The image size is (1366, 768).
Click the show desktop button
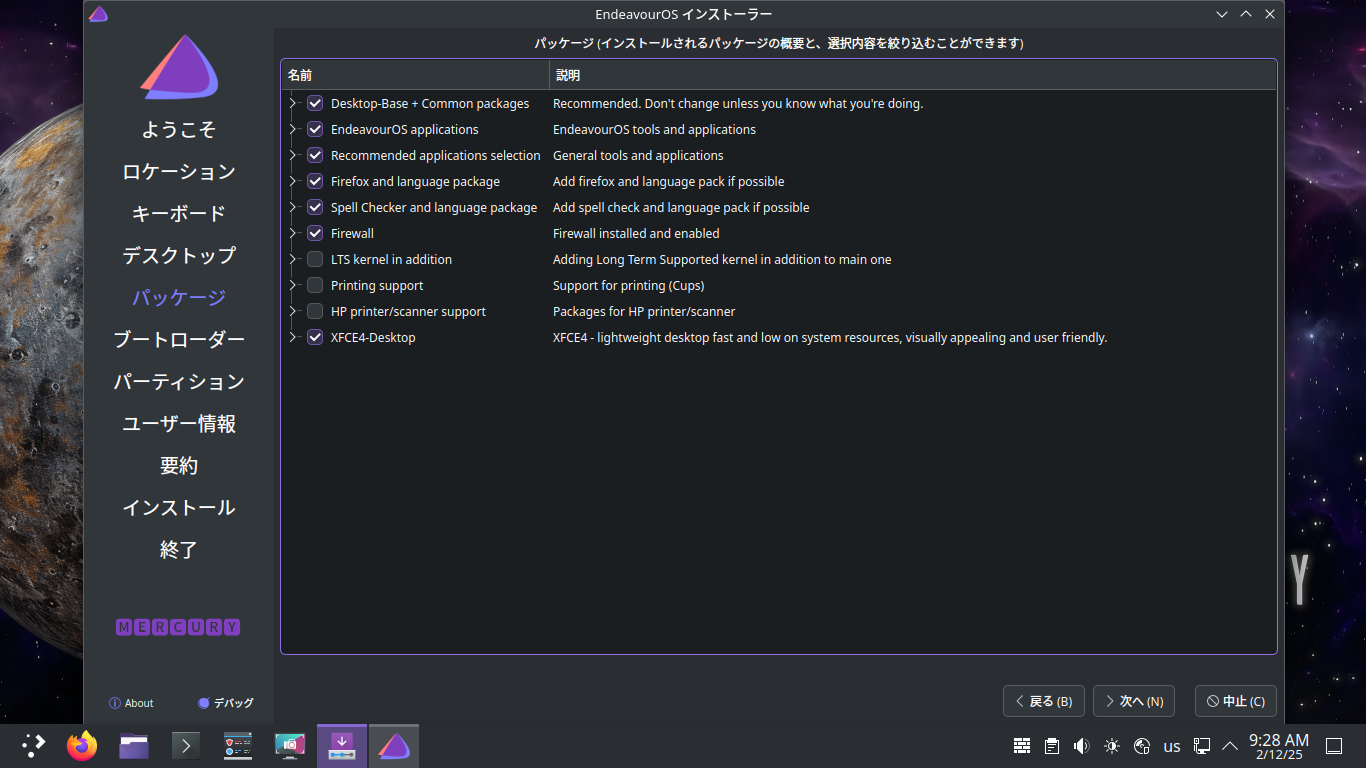tap(1334, 746)
